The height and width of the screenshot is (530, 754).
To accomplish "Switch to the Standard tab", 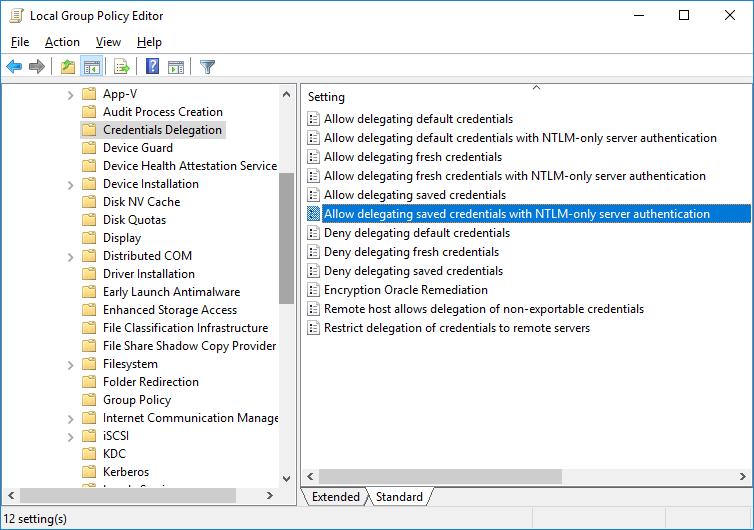I will (x=399, y=496).
